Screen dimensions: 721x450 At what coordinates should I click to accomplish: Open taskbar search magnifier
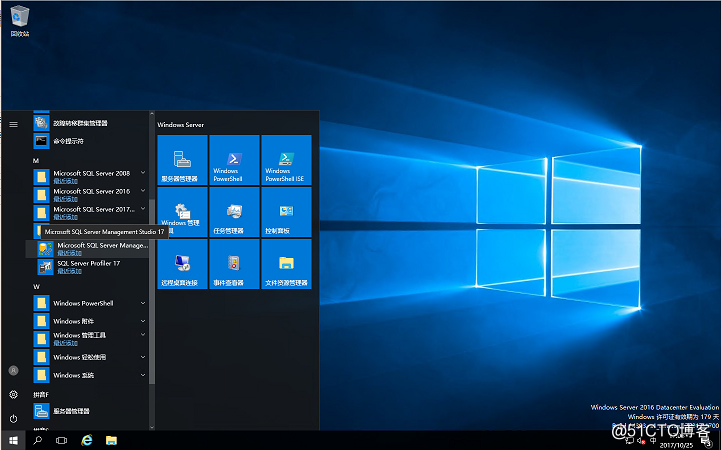click(38, 440)
